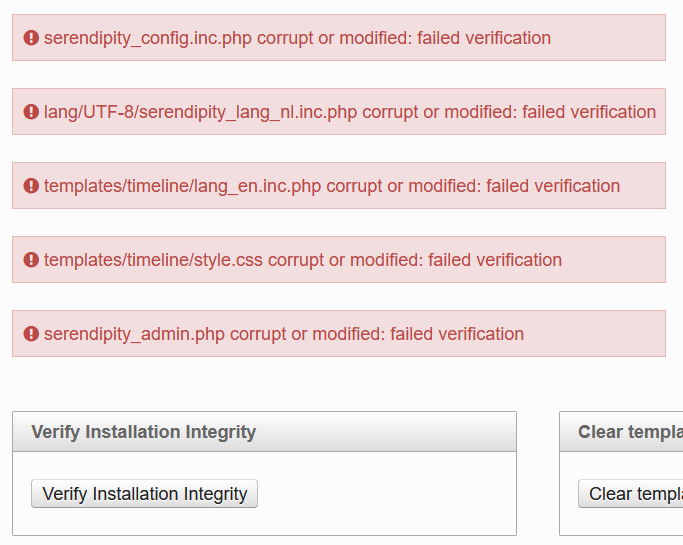Click the Clear template panel heading
The image size is (683, 545).
click(630, 432)
